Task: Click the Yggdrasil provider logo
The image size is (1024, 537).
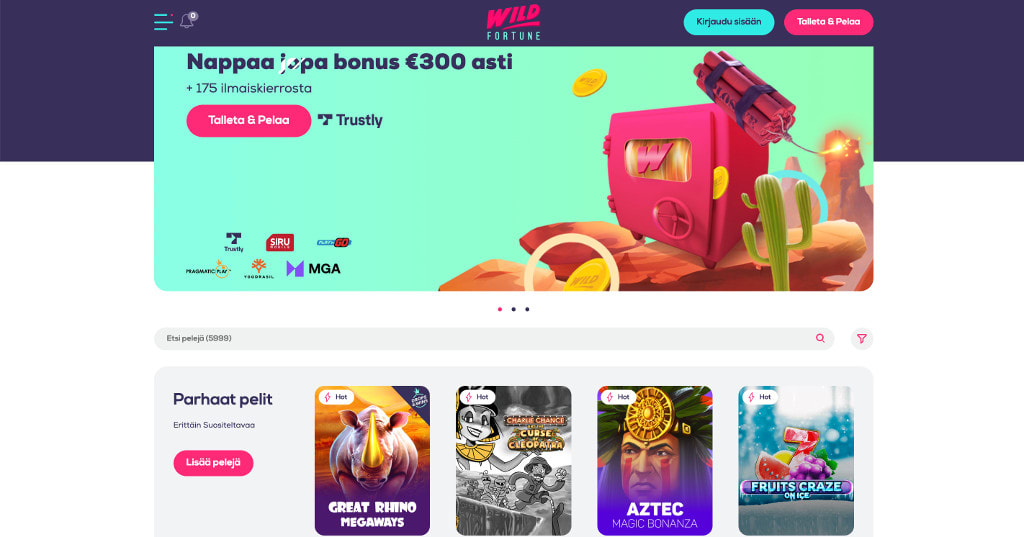Action: click(259, 268)
